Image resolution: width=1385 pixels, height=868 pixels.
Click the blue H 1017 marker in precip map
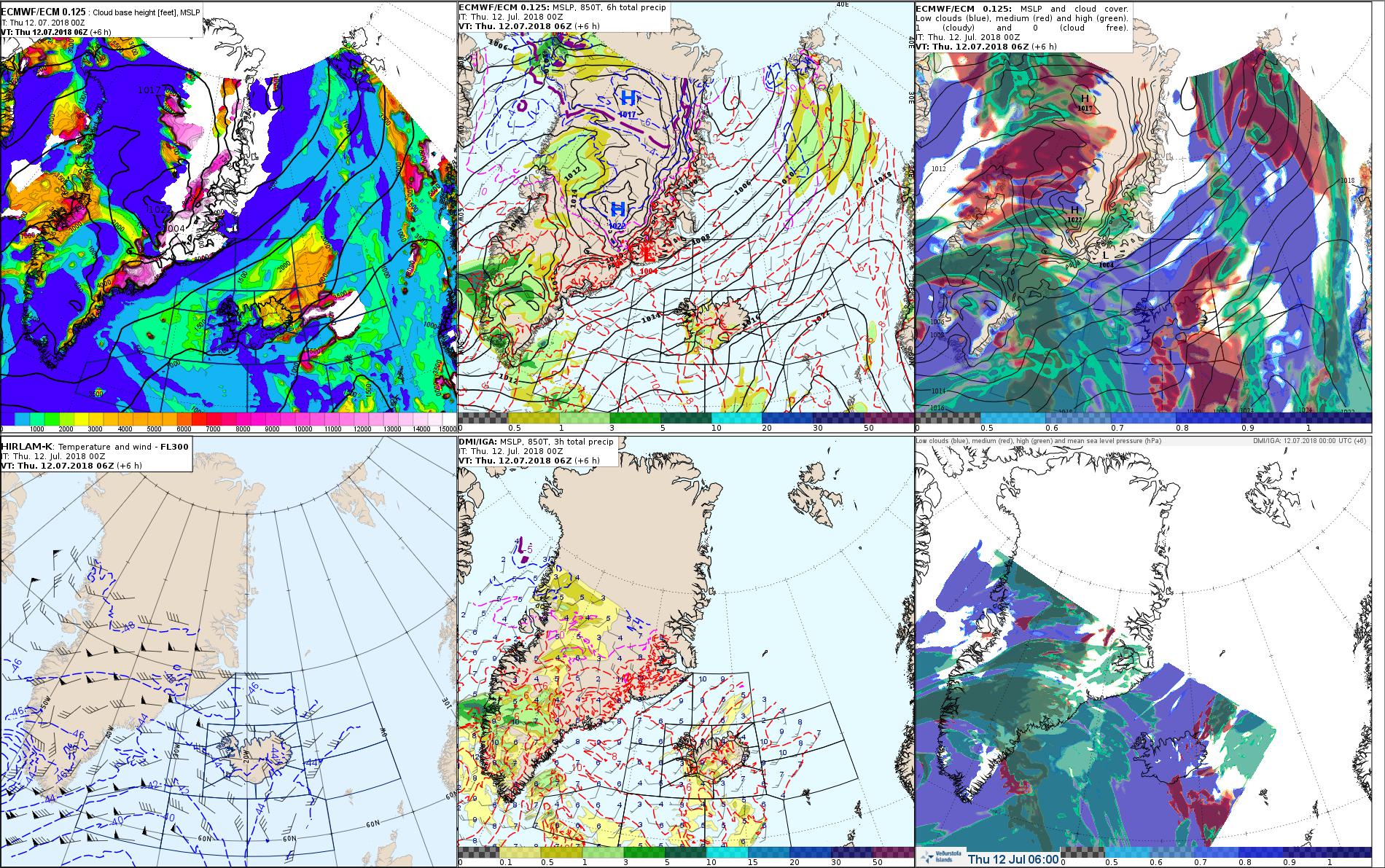(x=628, y=103)
